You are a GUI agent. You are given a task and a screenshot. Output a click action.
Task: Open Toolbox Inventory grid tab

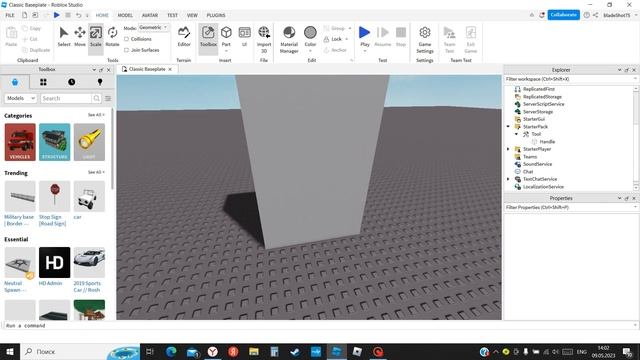pyautogui.click(x=43, y=82)
